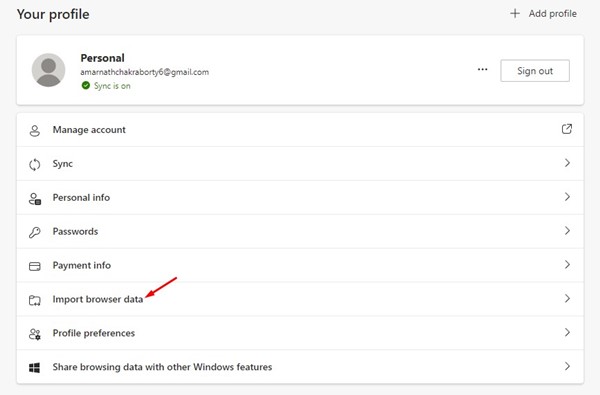
Task: Click the Sync circular arrows icon
Action: coord(34,165)
